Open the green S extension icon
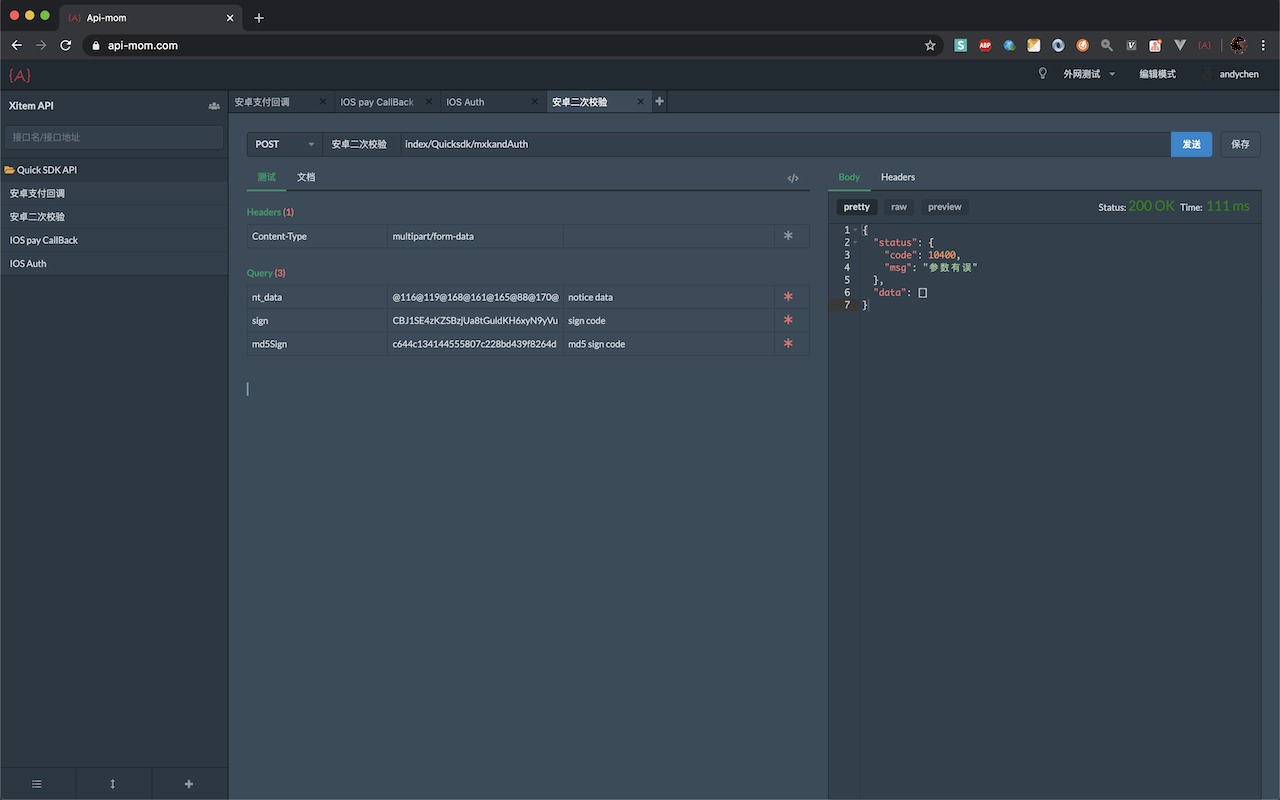The image size is (1280, 800). pos(961,45)
